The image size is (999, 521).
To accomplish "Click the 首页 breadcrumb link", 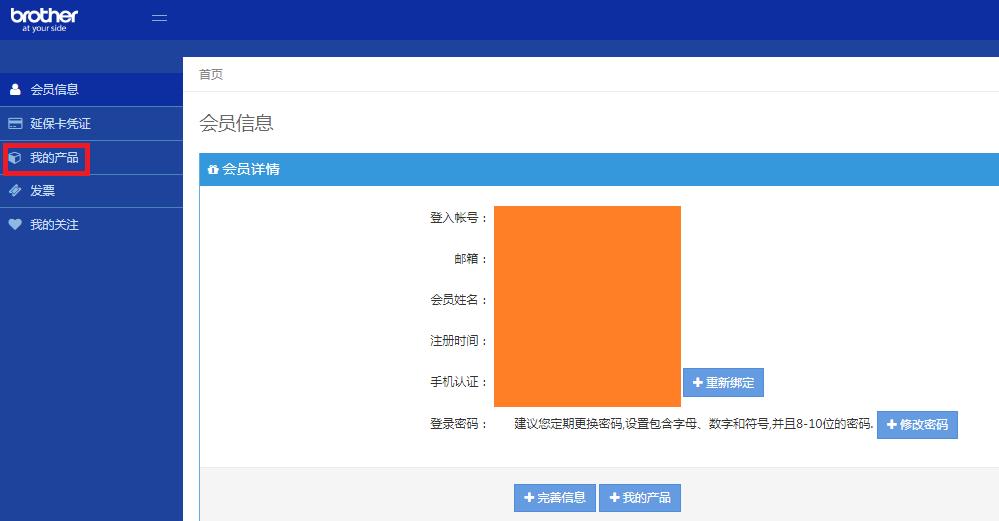I will (x=211, y=75).
